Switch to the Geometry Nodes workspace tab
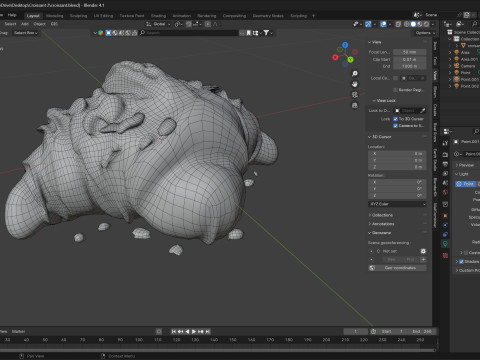 click(x=268, y=16)
